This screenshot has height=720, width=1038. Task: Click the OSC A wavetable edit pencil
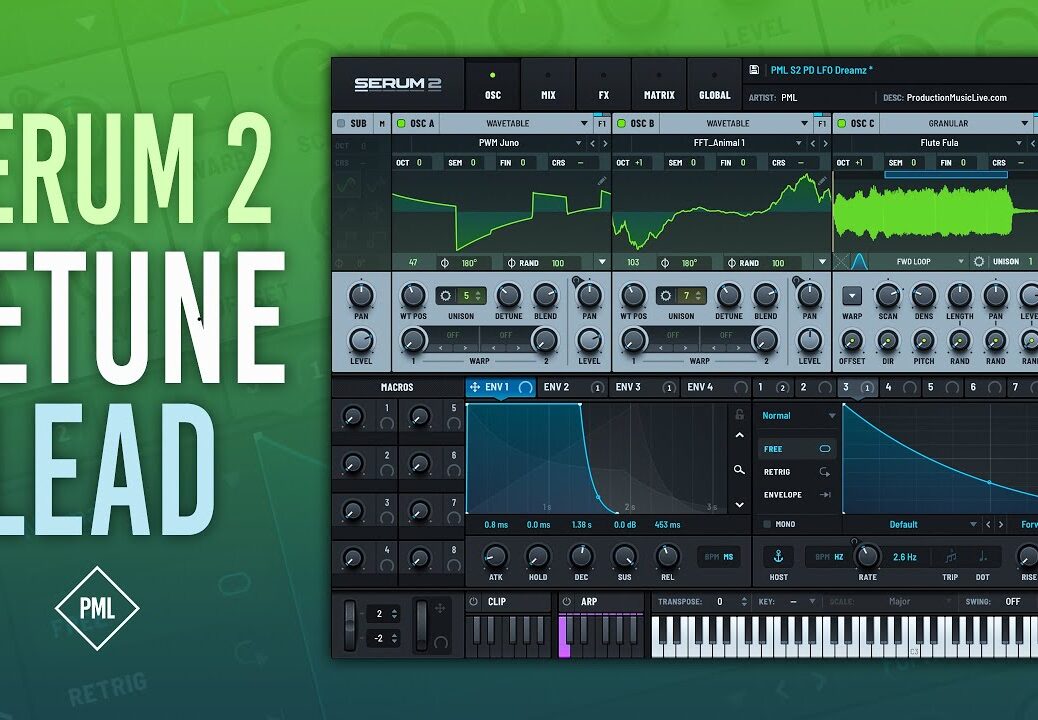point(602,181)
